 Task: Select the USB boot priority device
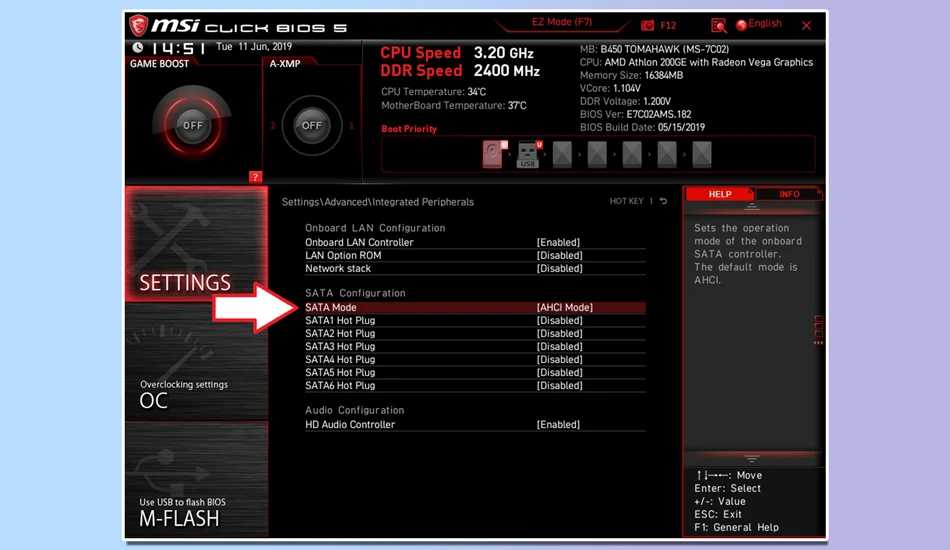pos(528,154)
